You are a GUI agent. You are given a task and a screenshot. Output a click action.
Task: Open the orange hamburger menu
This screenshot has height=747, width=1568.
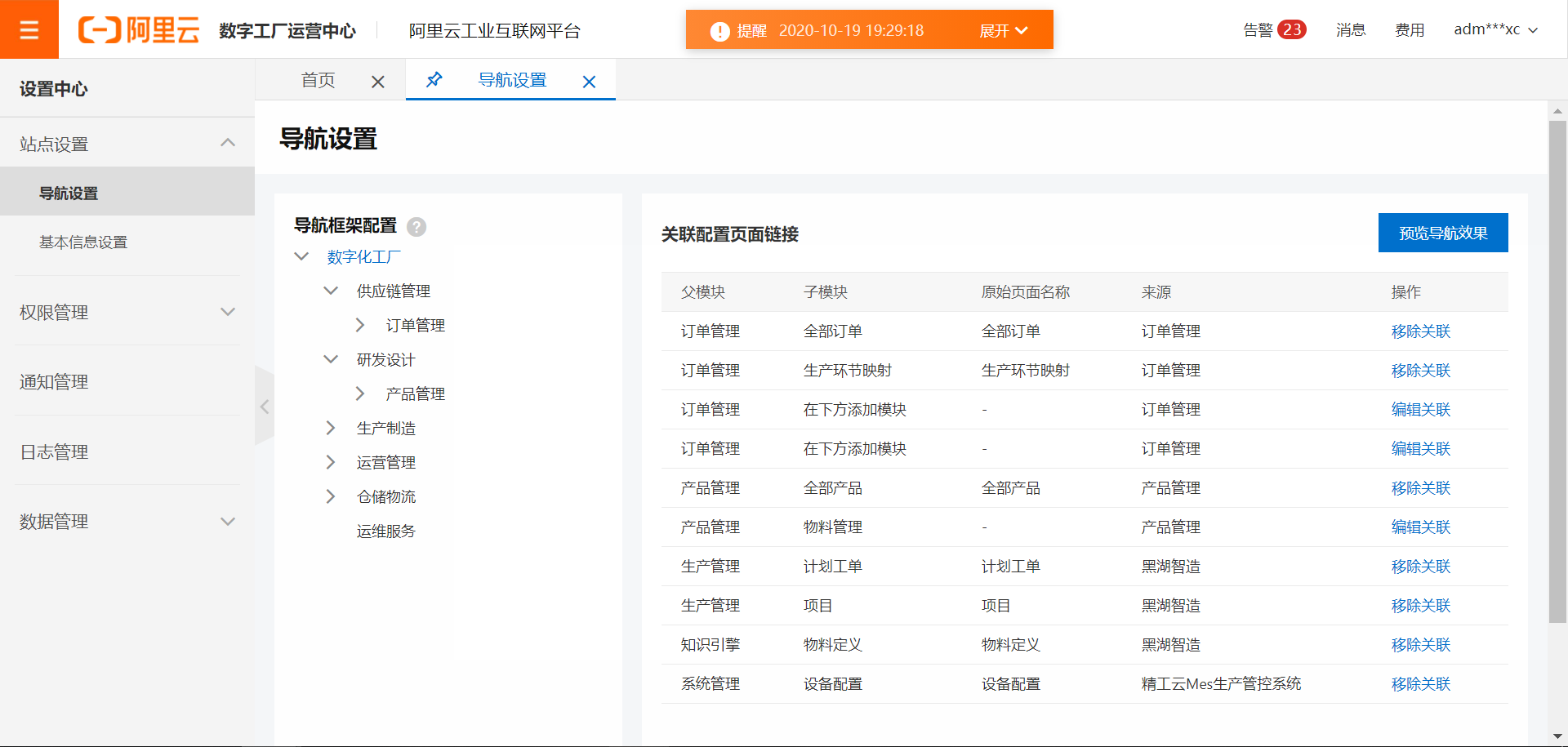tap(29, 29)
